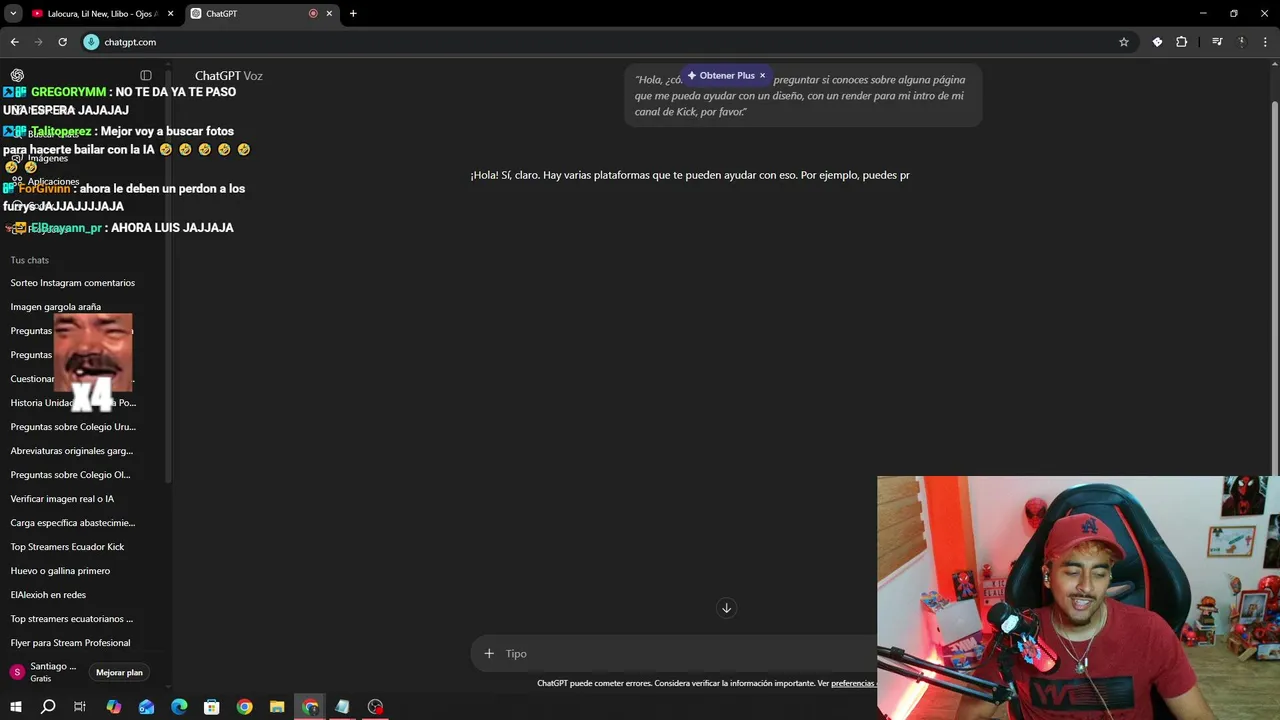Close the ChatGPT browser tab
Viewport: 1280px width, 720px height.
tap(329, 14)
